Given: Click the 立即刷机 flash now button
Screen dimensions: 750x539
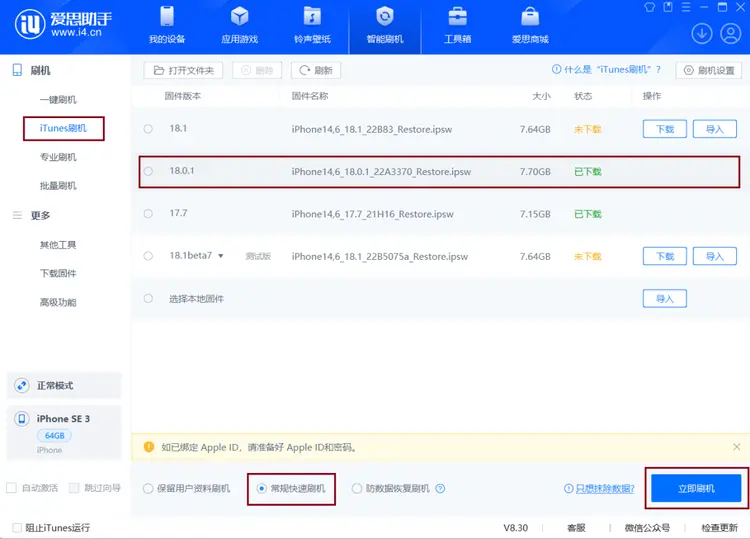Looking at the screenshot, I should point(696,488).
